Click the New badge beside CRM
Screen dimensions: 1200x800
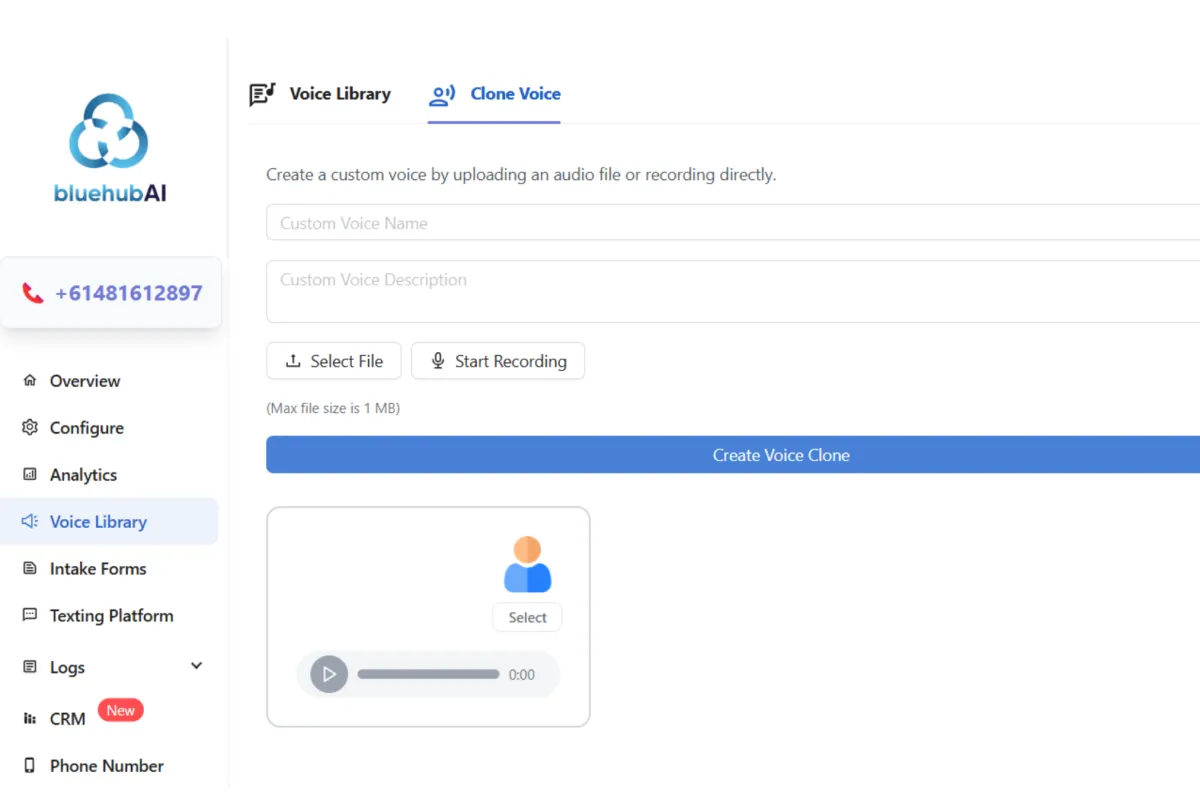pyautogui.click(x=121, y=710)
